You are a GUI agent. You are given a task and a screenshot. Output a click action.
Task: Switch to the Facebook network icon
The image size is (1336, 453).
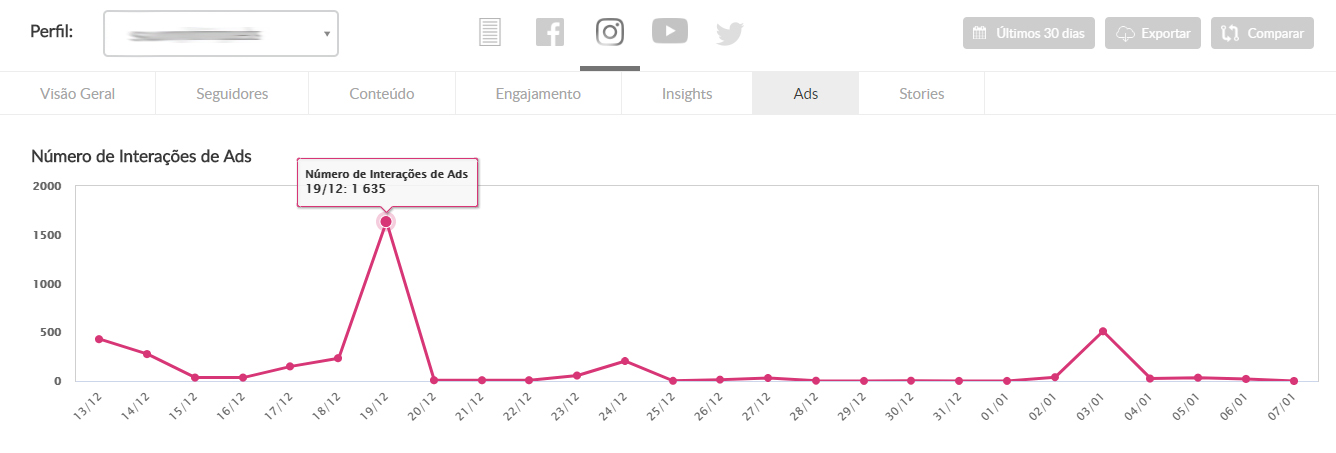point(550,33)
